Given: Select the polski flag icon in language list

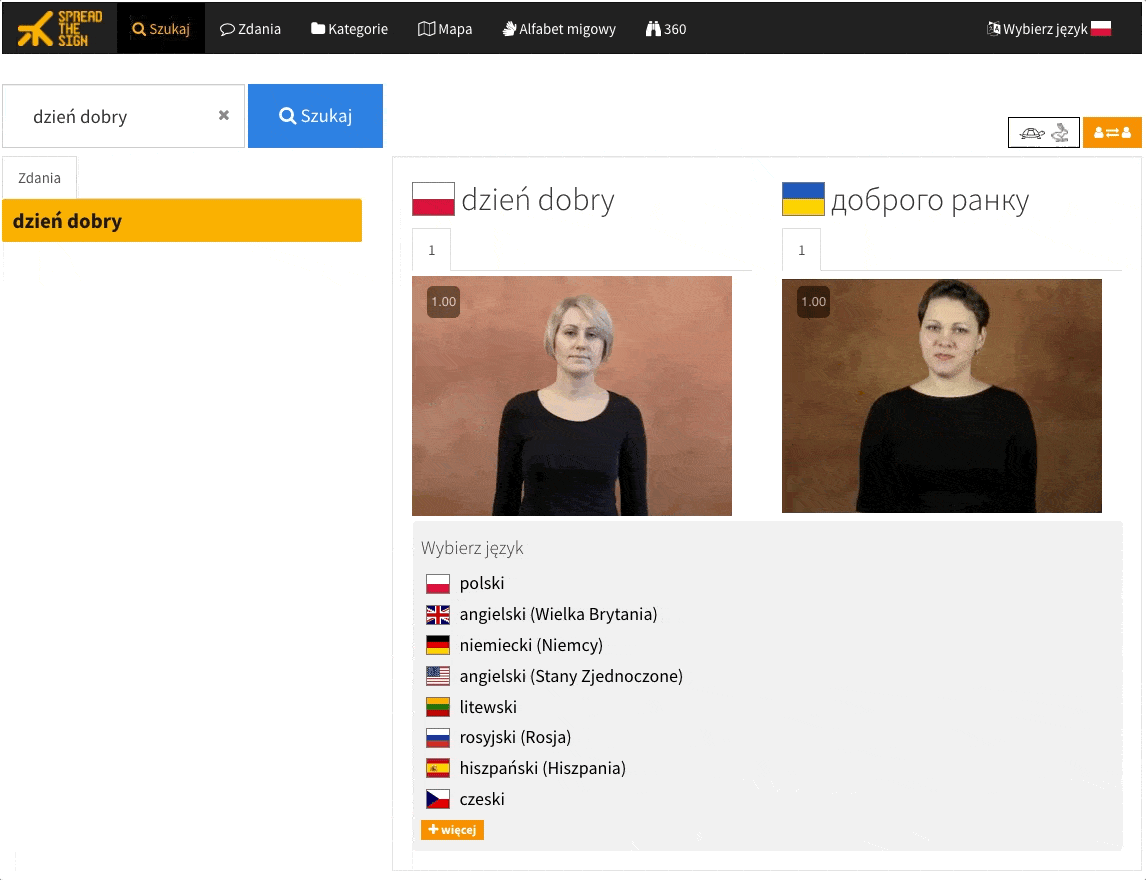Looking at the screenshot, I should coord(438,583).
